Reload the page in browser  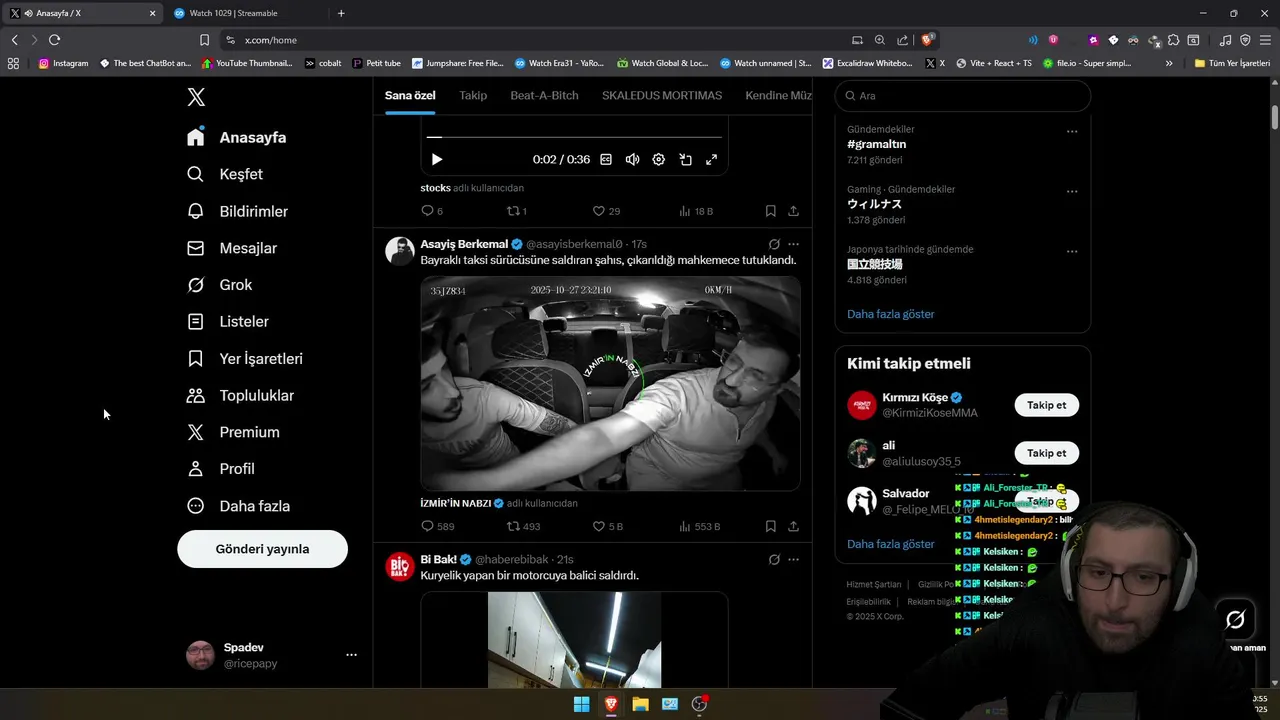54,40
